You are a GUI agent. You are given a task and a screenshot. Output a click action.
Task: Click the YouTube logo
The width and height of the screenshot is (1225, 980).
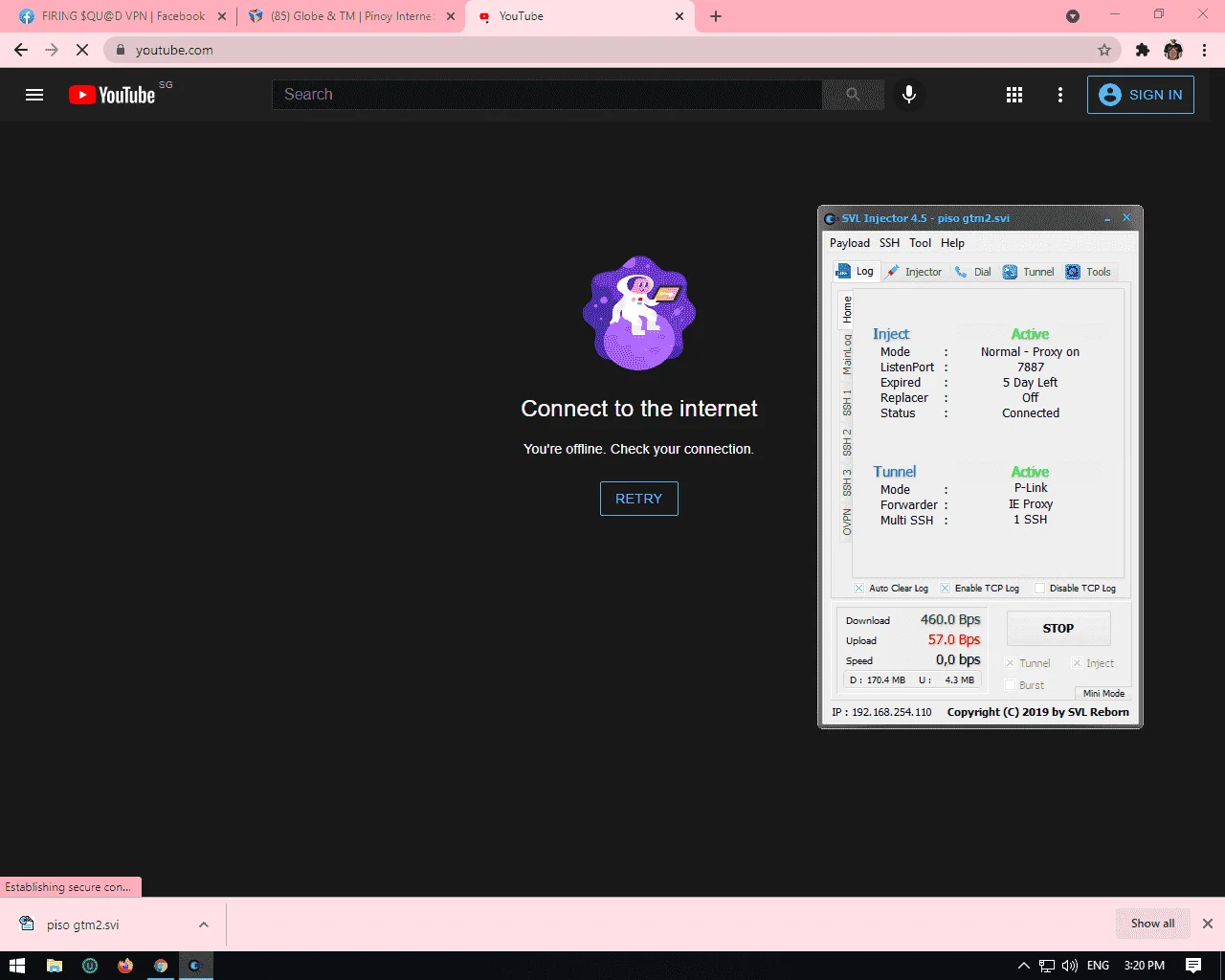coord(112,95)
